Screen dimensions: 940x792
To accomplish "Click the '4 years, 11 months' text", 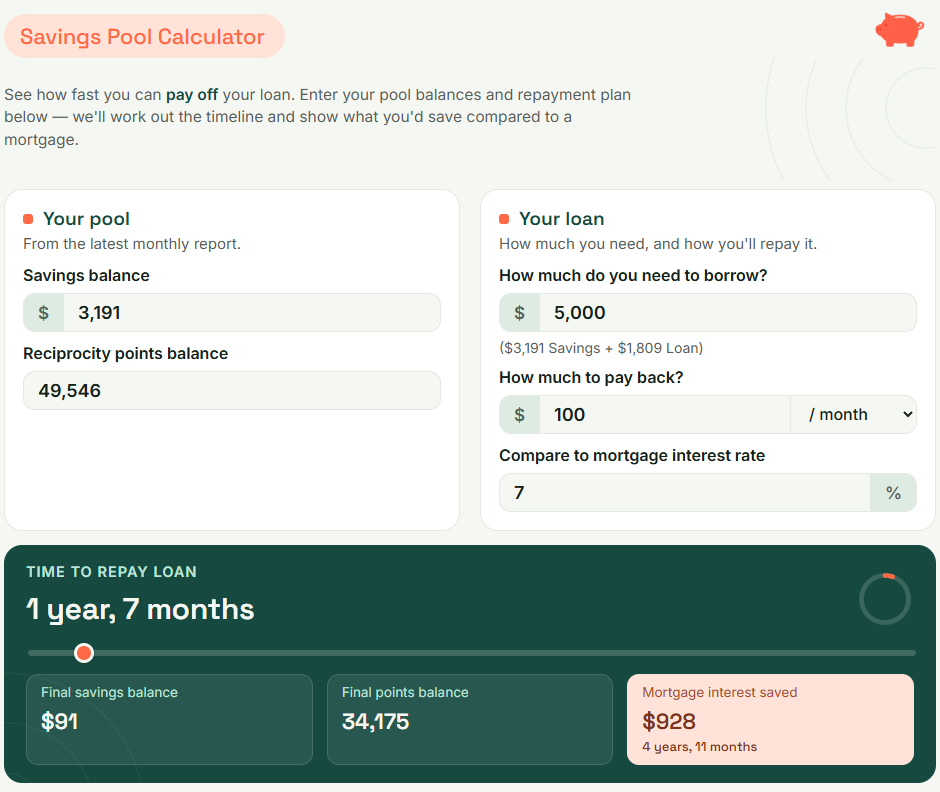I will [x=700, y=747].
